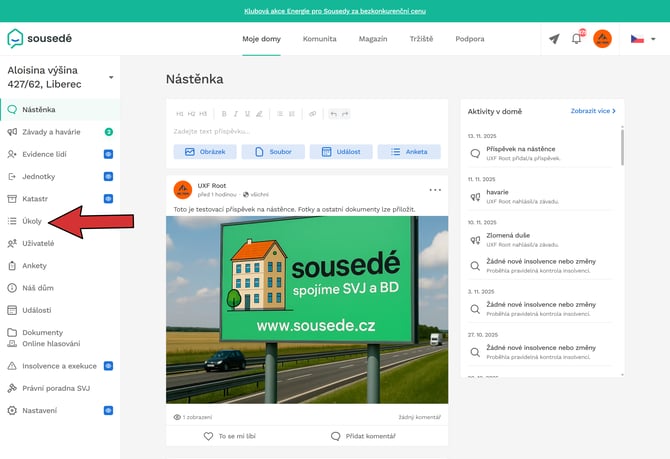
Task: Click the Obrázek attachment button
Action: 205,152
